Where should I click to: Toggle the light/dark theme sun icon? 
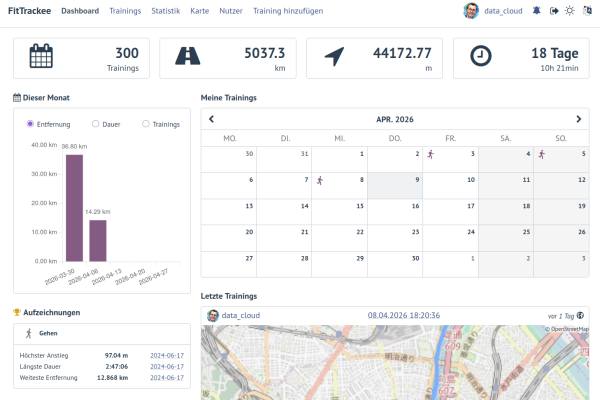[570, 11]
